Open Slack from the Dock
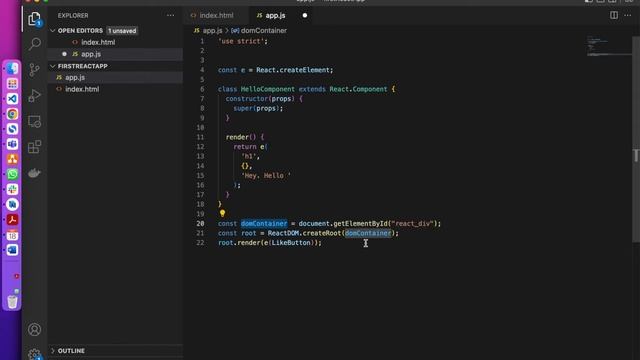640x360 pixels. pyautogui.click(x=12, y=189)
